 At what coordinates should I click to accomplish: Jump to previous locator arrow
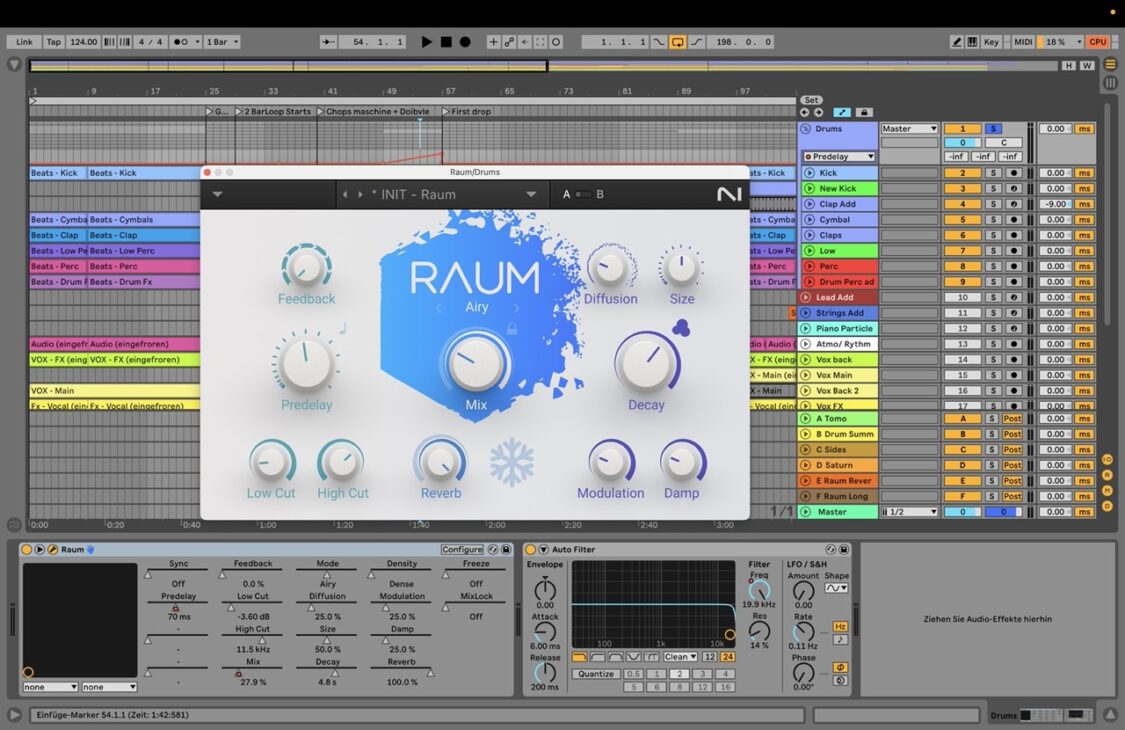coord(804,112)
